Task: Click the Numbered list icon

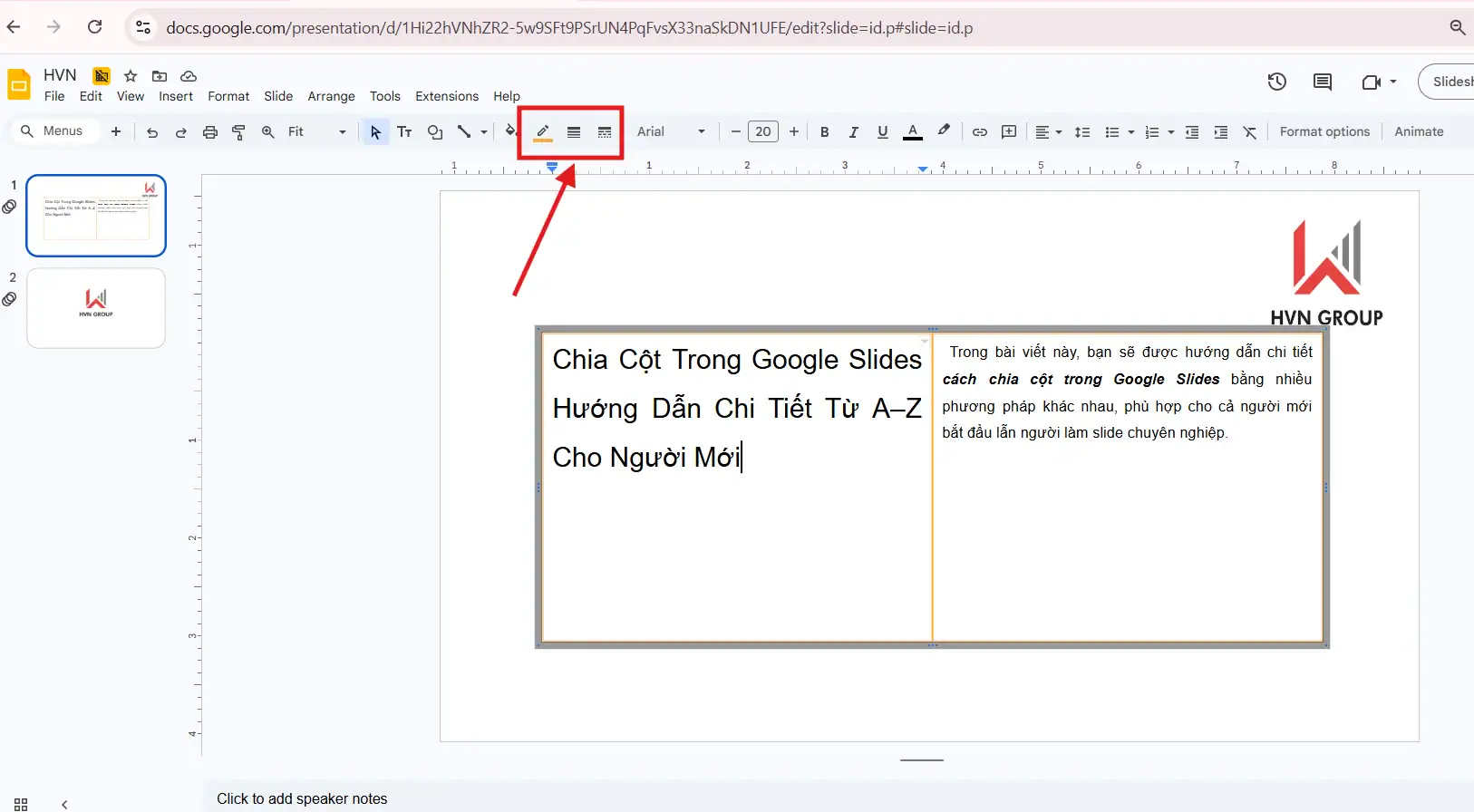Action: pos(1152,132)
